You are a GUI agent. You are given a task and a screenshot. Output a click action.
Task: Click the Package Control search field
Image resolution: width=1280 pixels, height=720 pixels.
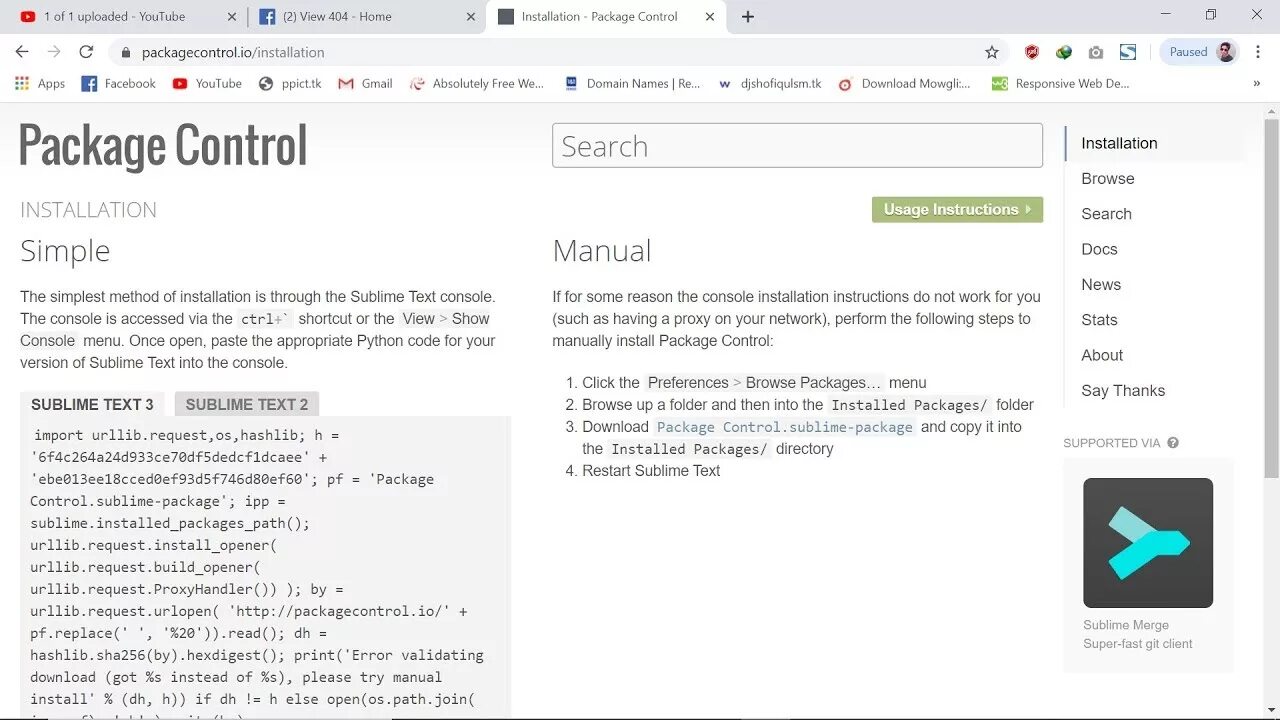point(797,146)
